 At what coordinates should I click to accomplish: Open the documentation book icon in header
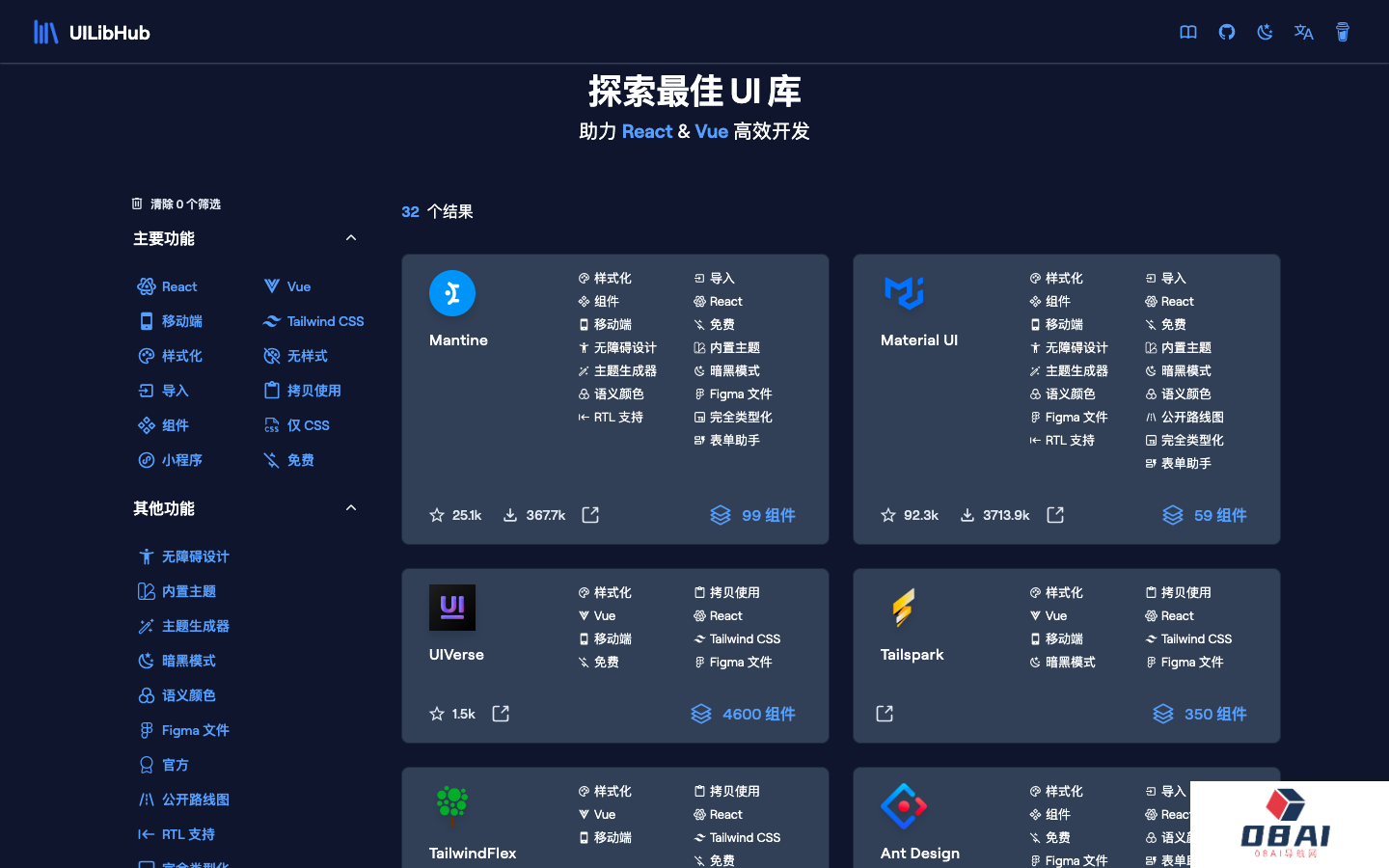(x=1188, y=32)
